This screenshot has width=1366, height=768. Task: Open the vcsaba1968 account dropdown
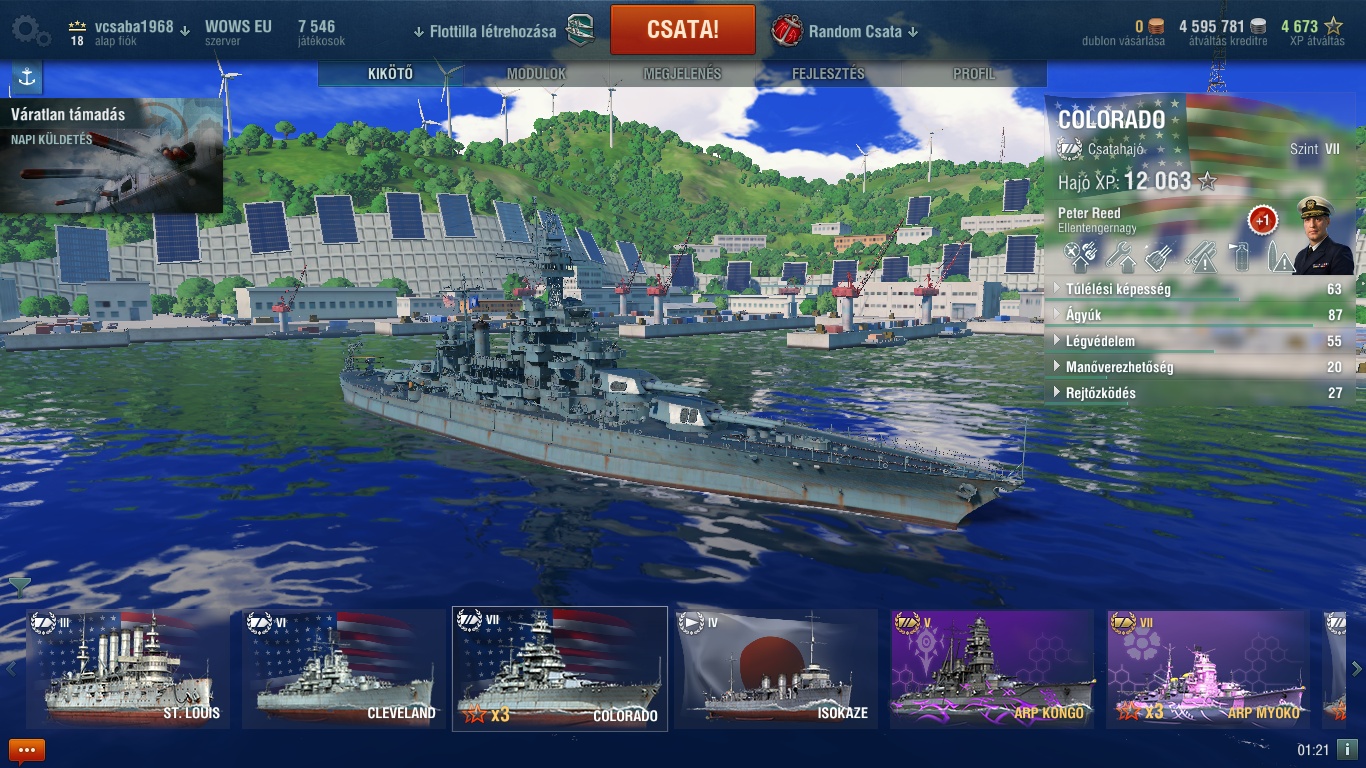(x=142, y=28)
